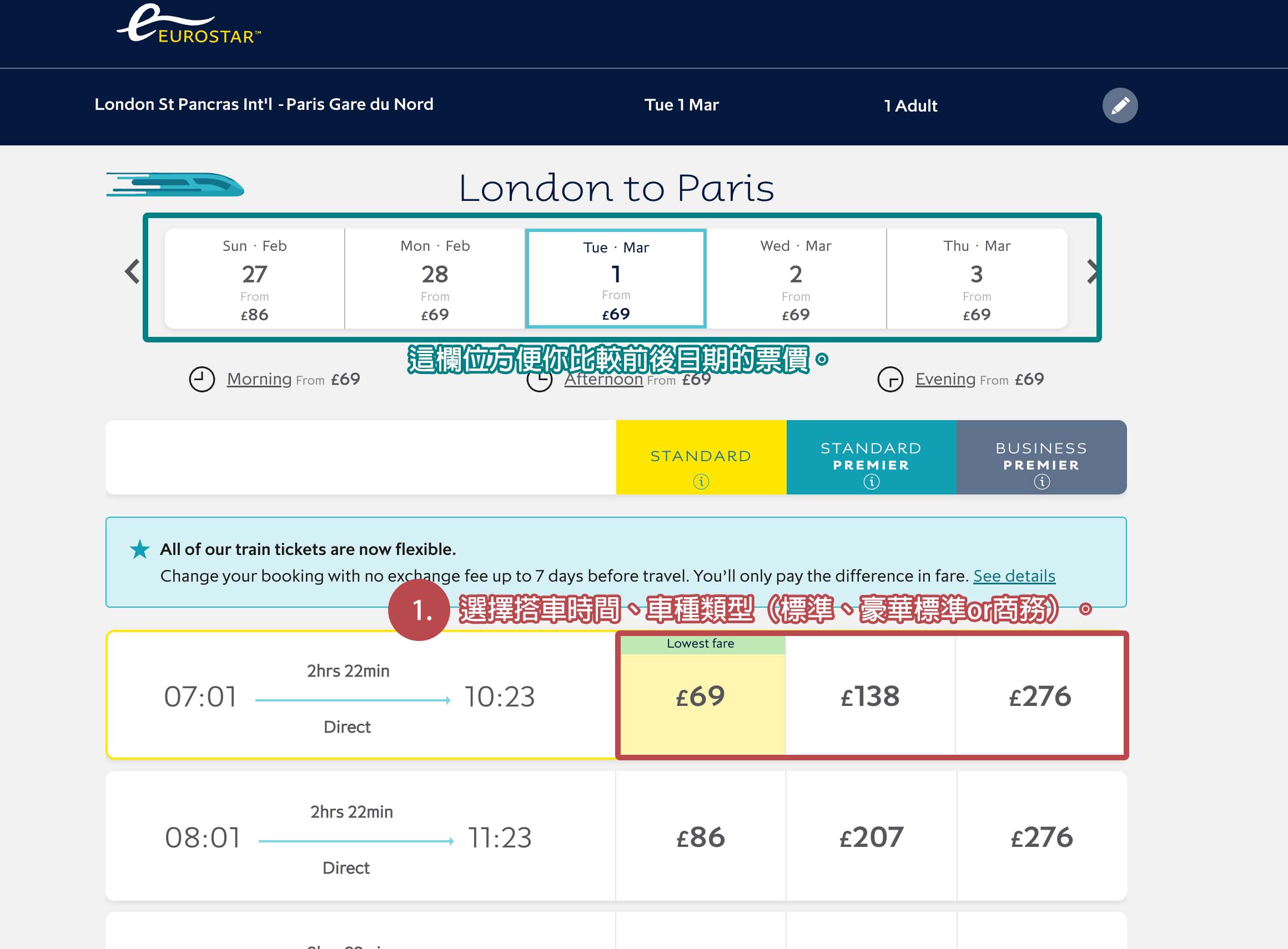Click the yellow Standard class header
This screenshot has width=1288, height=949.
tap(701, 456)
